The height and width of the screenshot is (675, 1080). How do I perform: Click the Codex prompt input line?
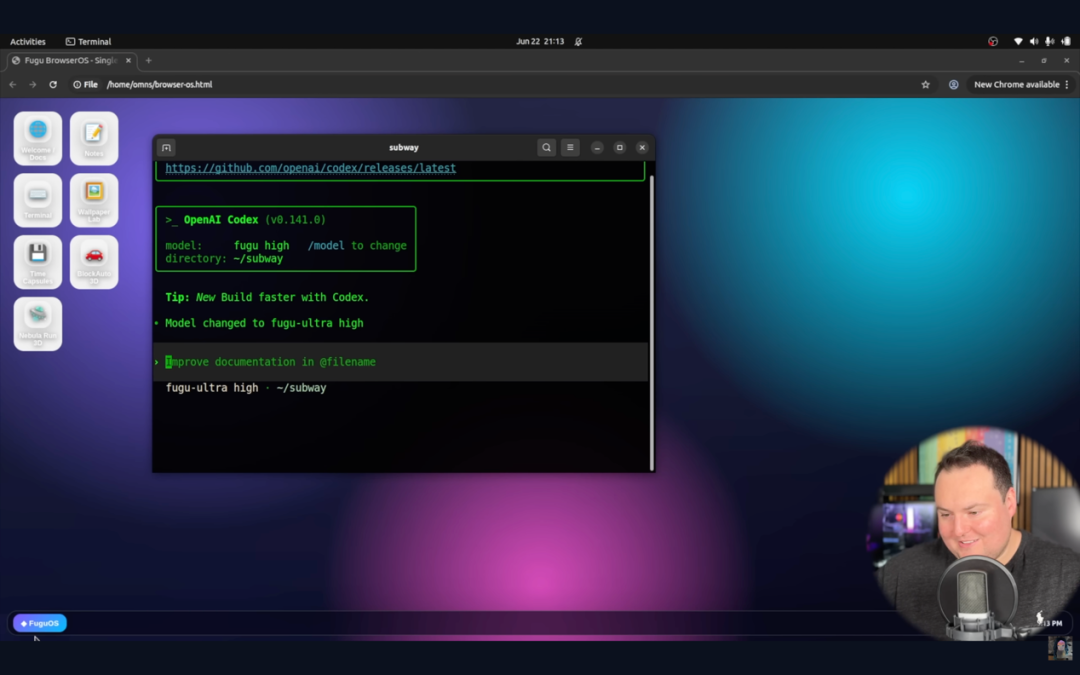pyautogui.click(x=400, y=362)
